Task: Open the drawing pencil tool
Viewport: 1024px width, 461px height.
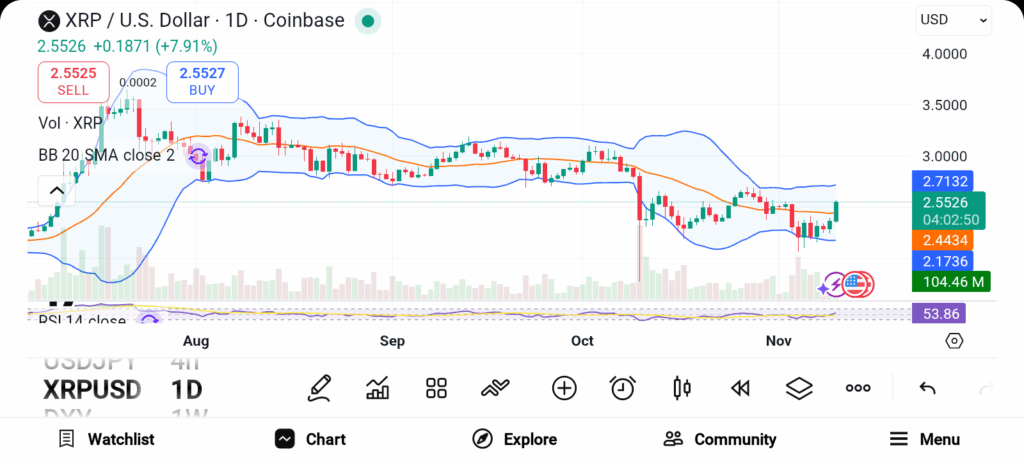Action: click(320, 388)
